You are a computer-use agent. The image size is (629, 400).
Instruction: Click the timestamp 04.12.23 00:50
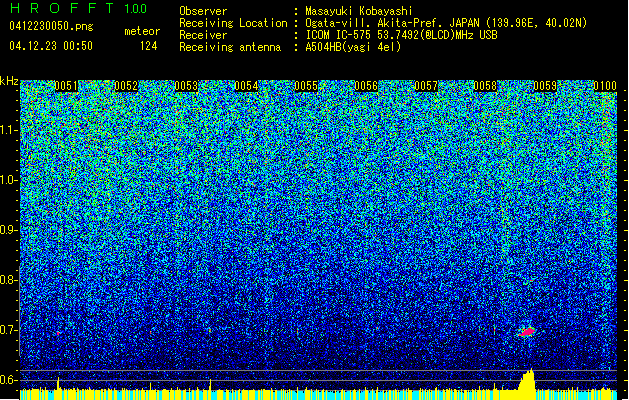(x=51, y=46)
